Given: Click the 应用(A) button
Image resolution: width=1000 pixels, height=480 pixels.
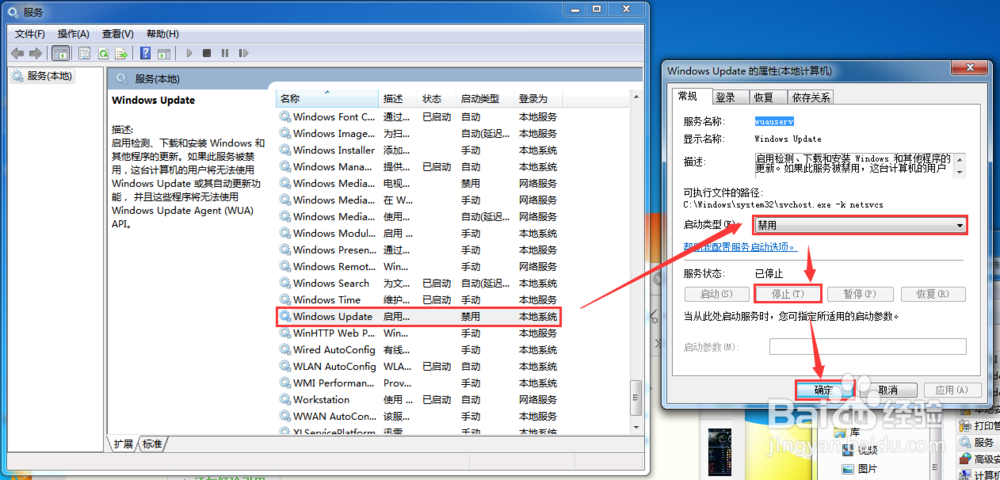Looking at the screenshot, I should coord(951,389).
